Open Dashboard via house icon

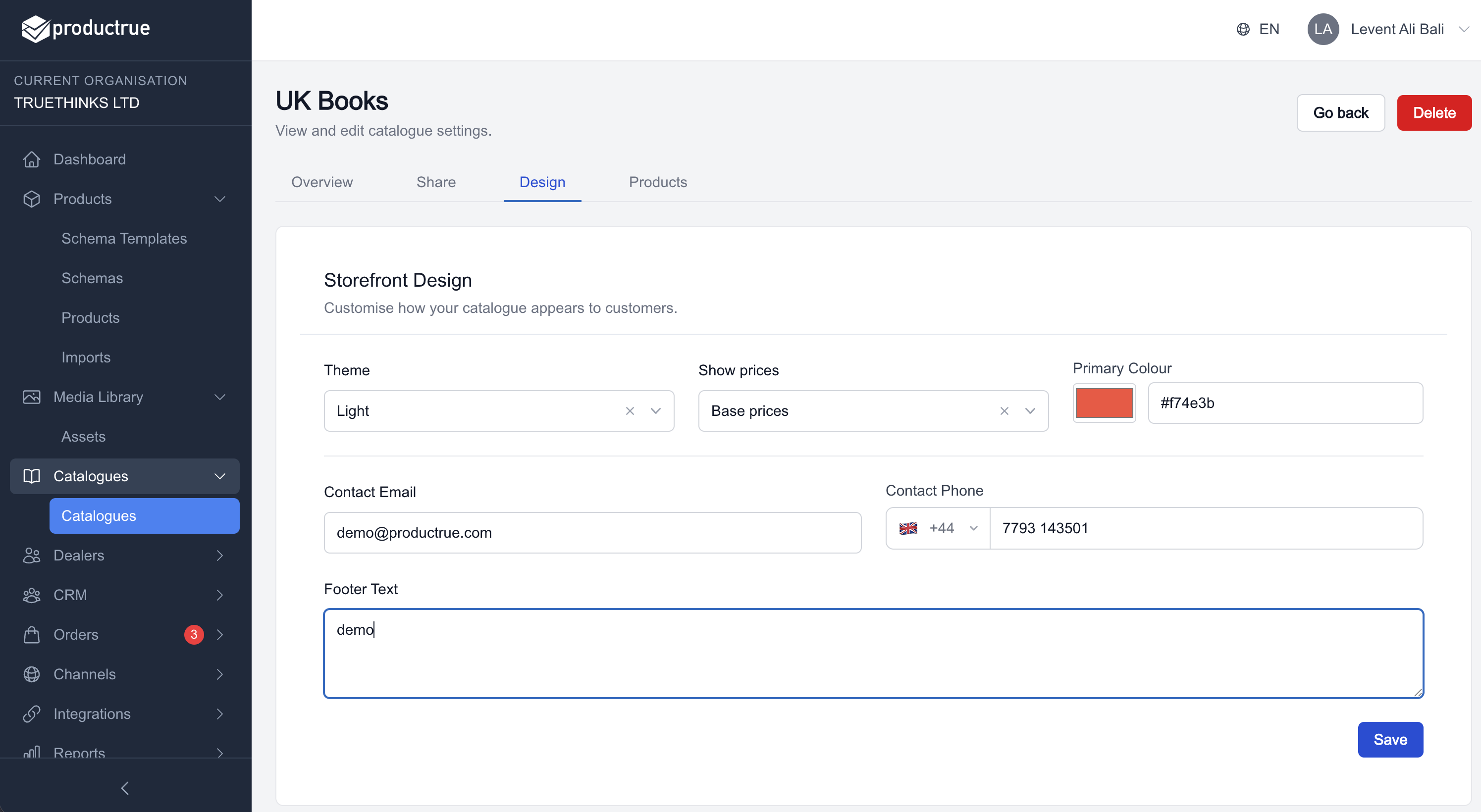(32, 159)
